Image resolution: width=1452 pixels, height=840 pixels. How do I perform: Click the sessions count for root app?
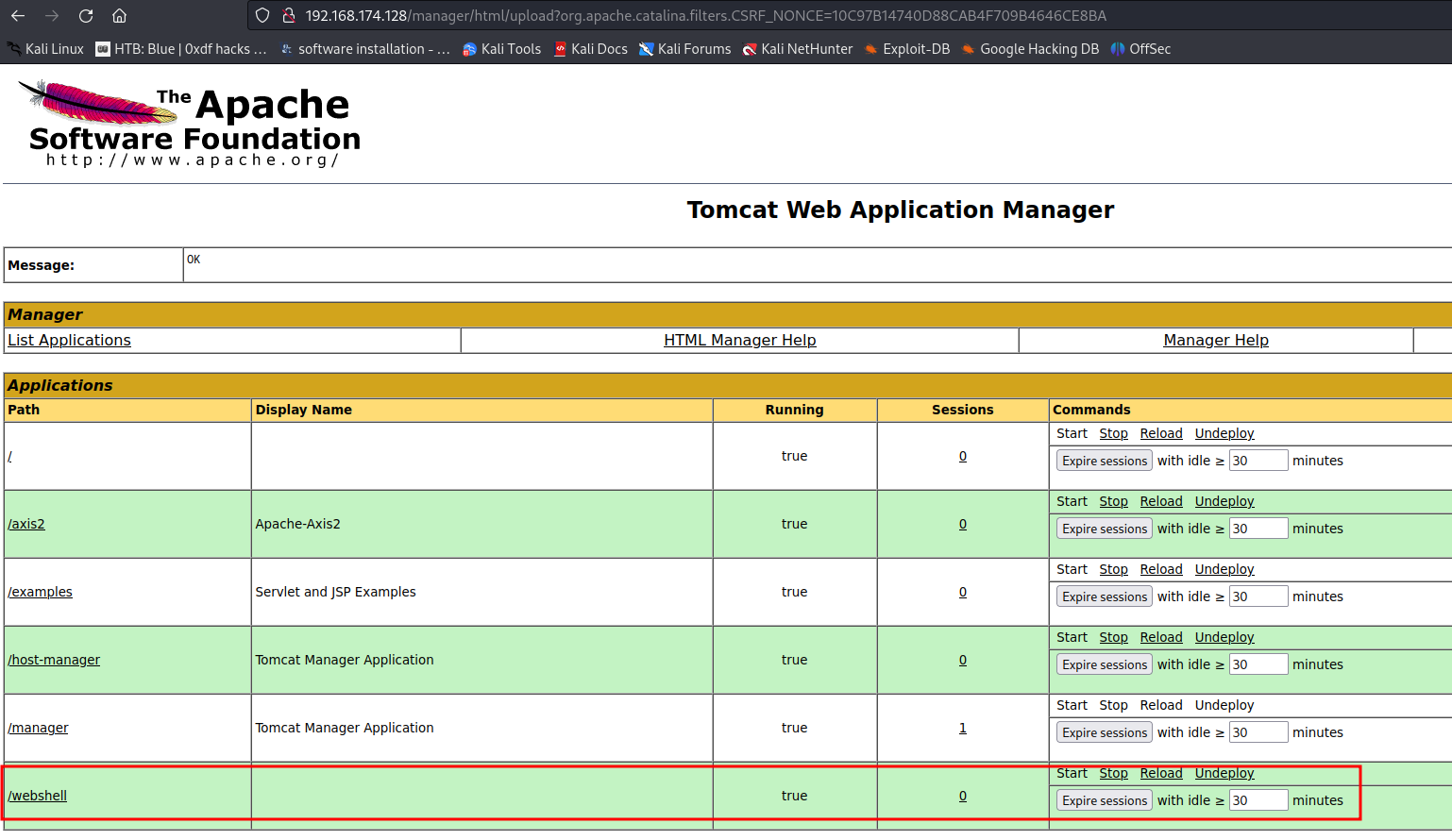pos(963,456)
